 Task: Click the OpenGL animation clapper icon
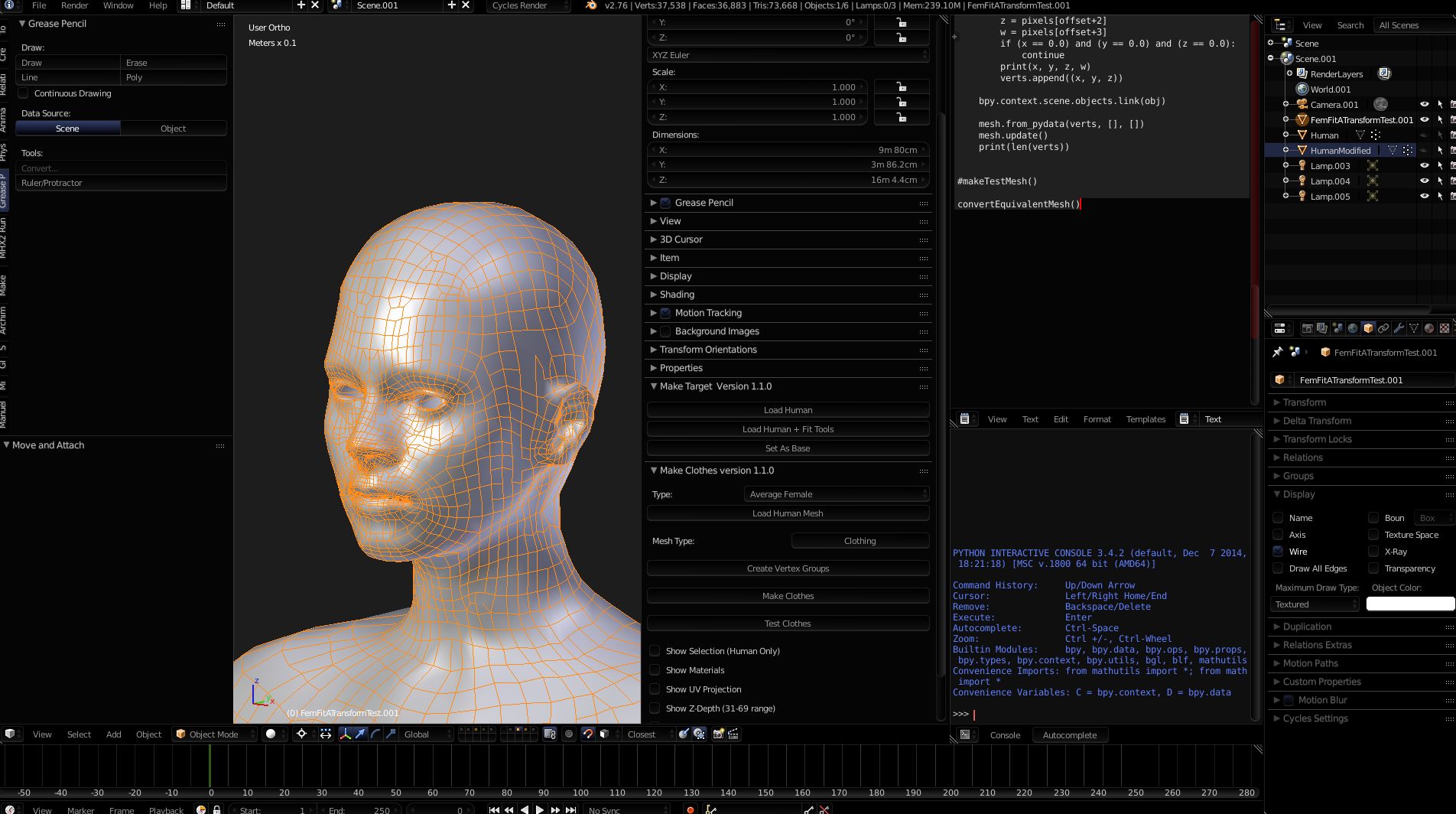click(733, 734)
